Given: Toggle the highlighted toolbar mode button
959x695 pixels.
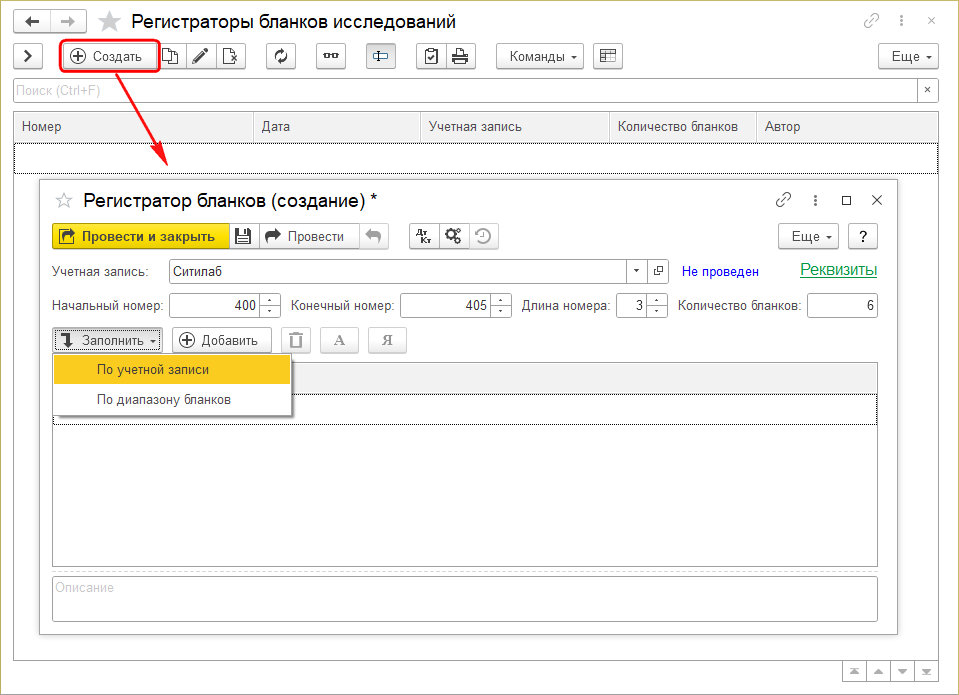Looking at the screenshot, I should [380, 56].
